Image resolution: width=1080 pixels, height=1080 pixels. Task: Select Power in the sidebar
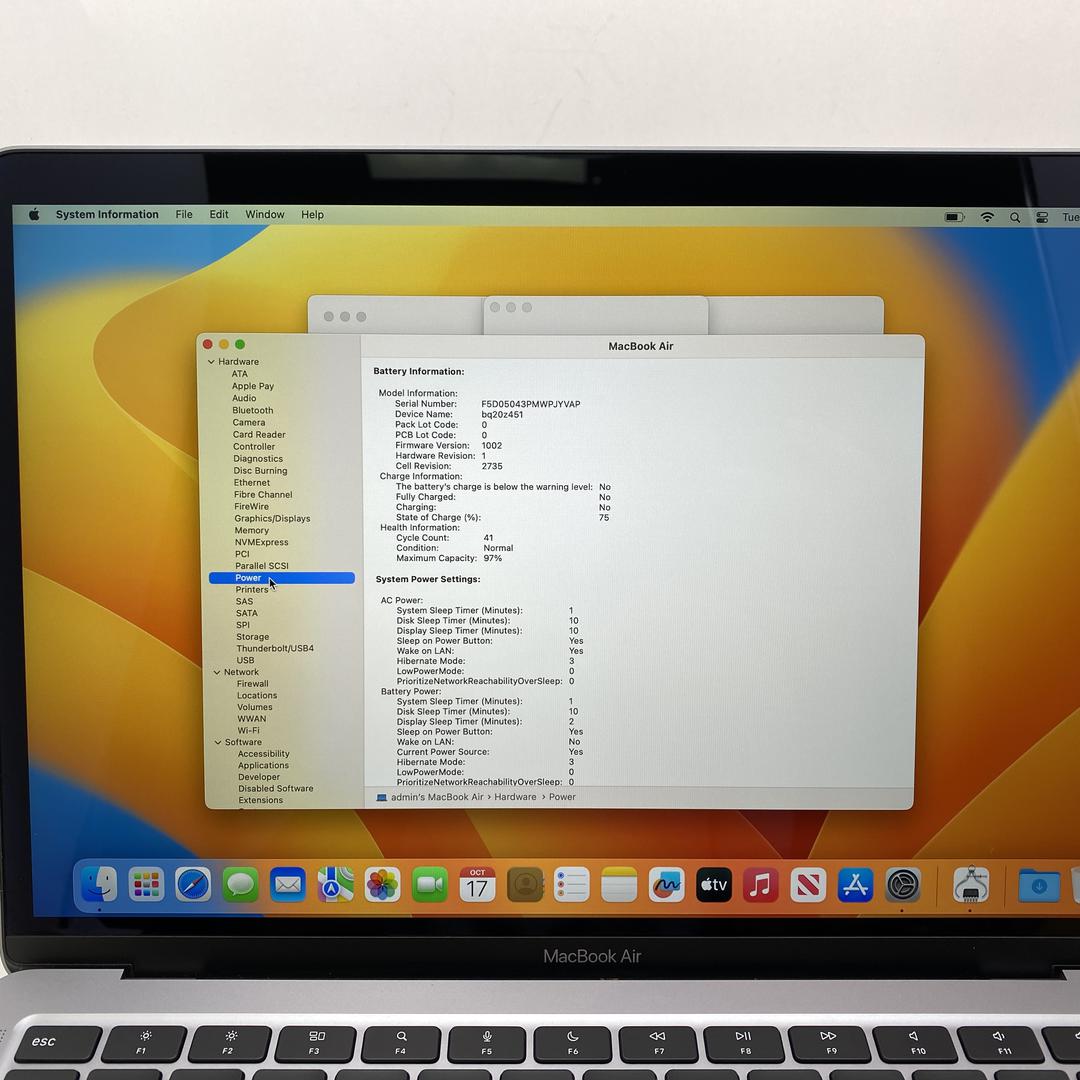tap(282, 578)
